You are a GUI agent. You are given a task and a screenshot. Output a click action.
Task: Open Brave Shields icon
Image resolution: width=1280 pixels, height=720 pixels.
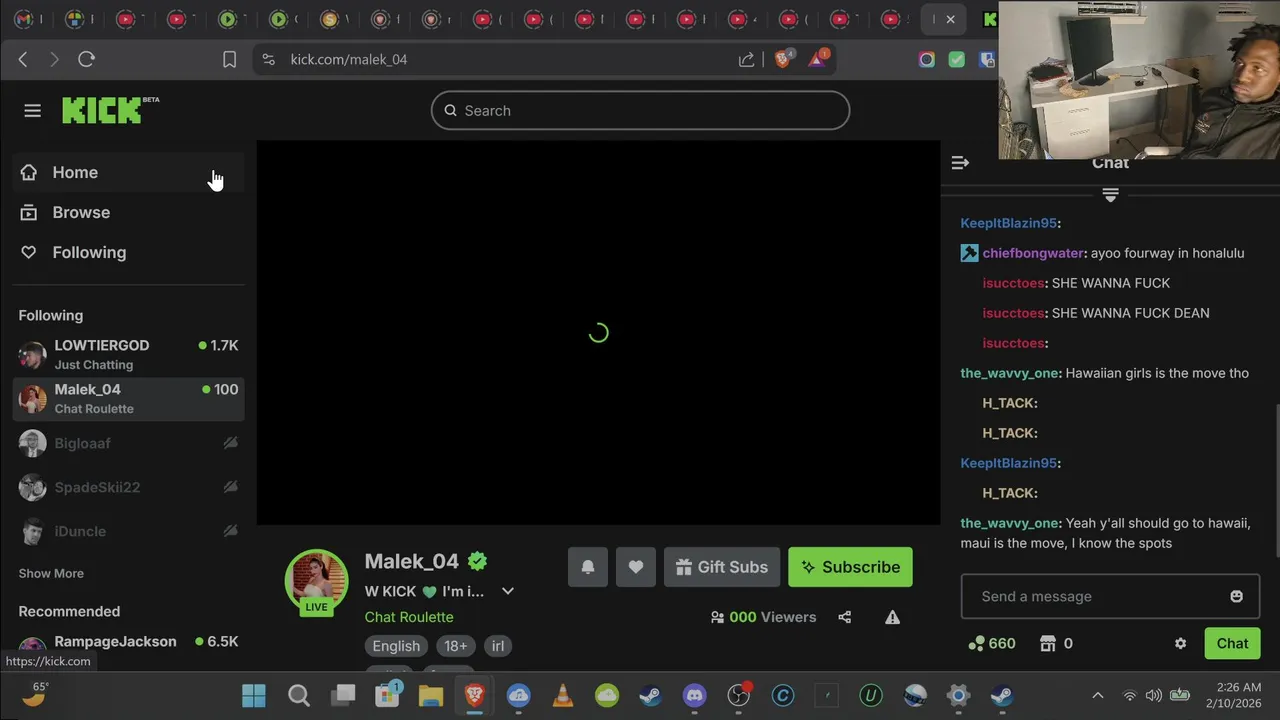784,58
